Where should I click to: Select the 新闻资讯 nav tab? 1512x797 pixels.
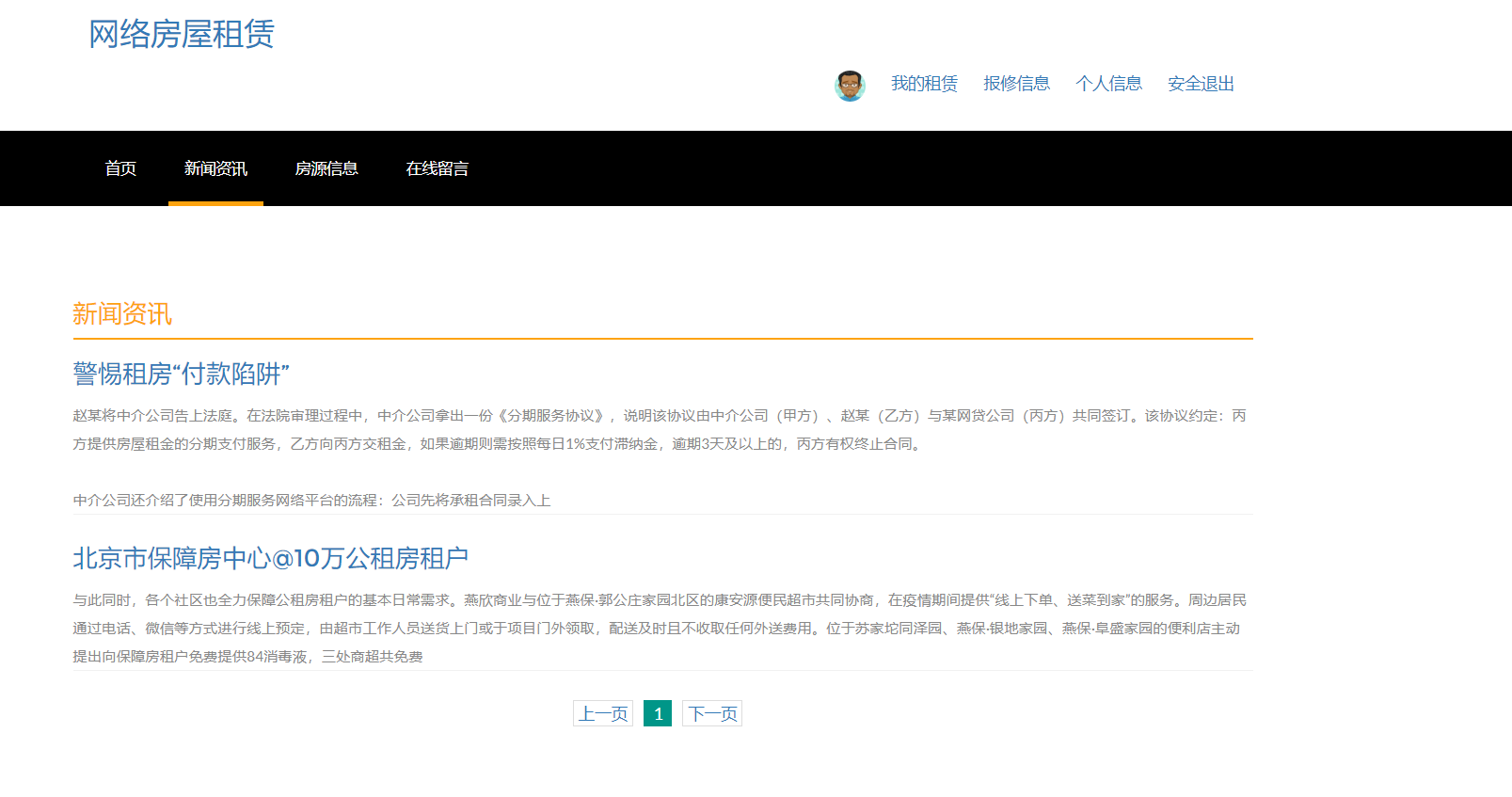215,168
